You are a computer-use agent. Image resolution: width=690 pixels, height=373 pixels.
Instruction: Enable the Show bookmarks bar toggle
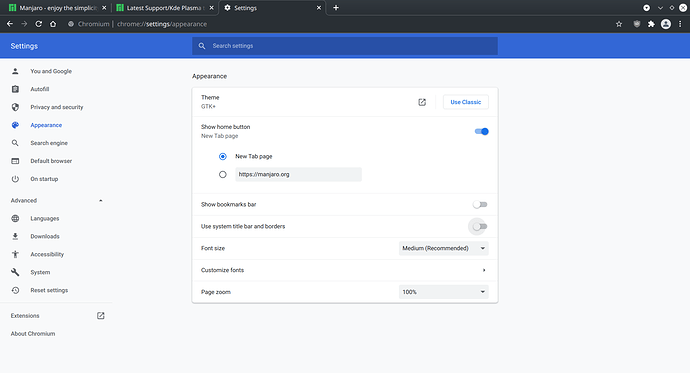click(x=480, y=205)
